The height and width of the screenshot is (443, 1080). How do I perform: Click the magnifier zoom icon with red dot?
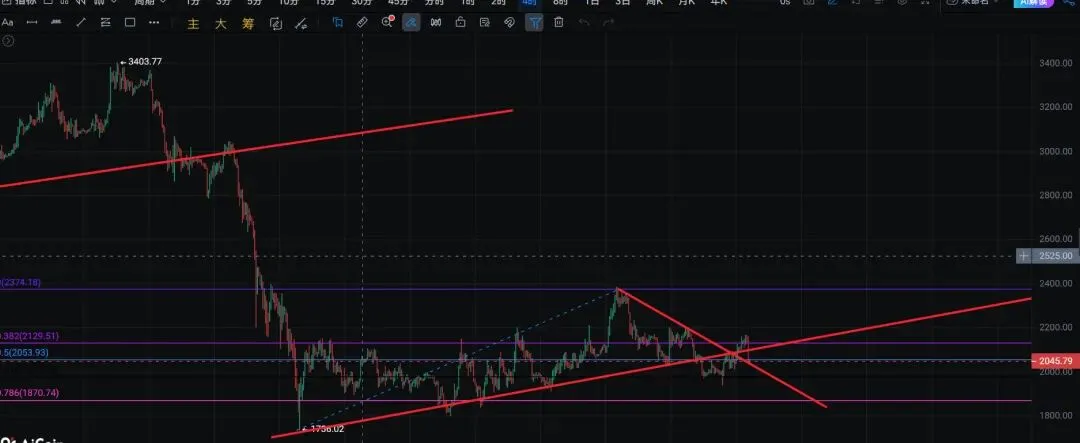click(387, 22)
